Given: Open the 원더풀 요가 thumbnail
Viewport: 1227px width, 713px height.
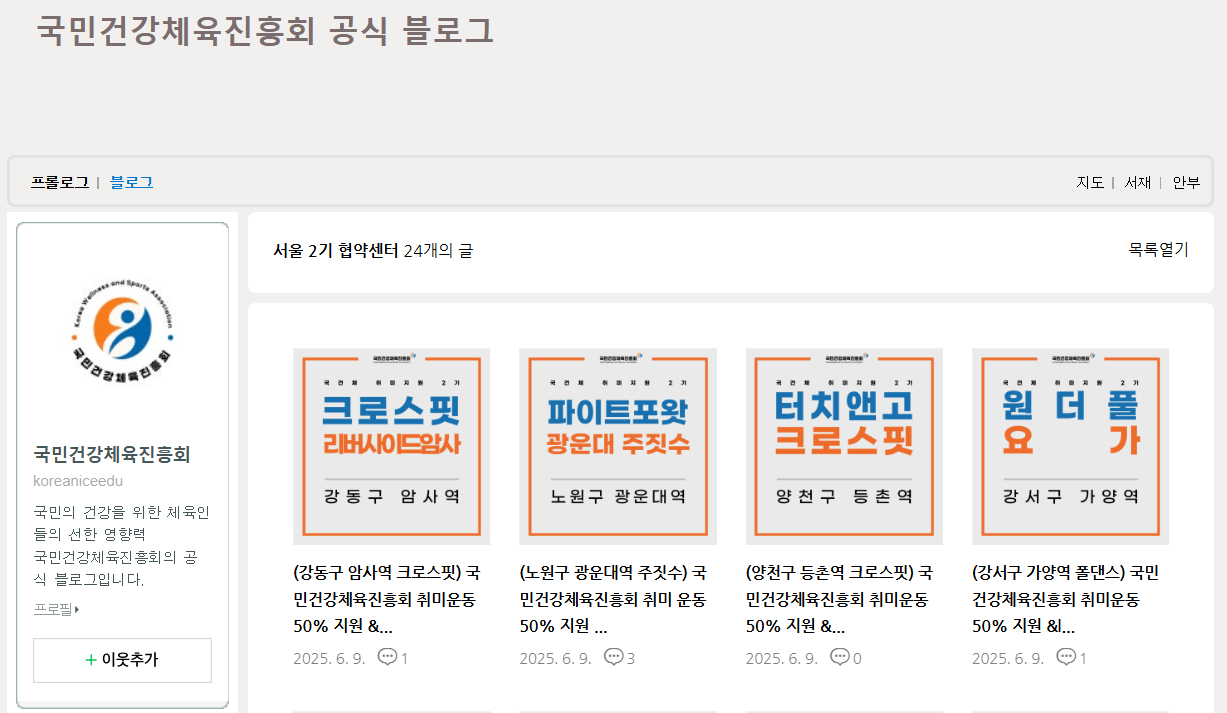Looking at the screenshot, I should tap(1071, 446).
